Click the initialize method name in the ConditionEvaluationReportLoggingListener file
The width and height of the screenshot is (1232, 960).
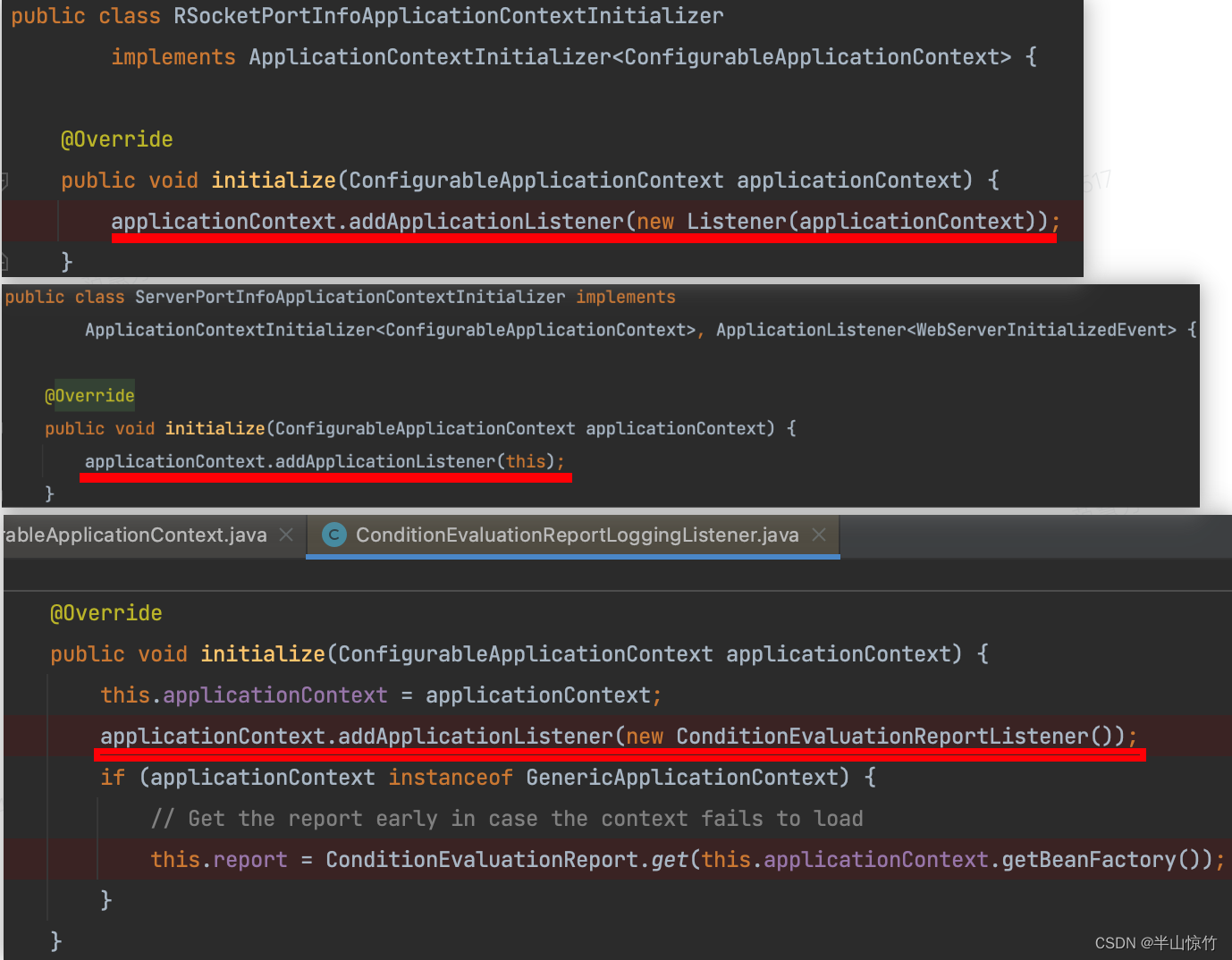[x=263, y=653]
